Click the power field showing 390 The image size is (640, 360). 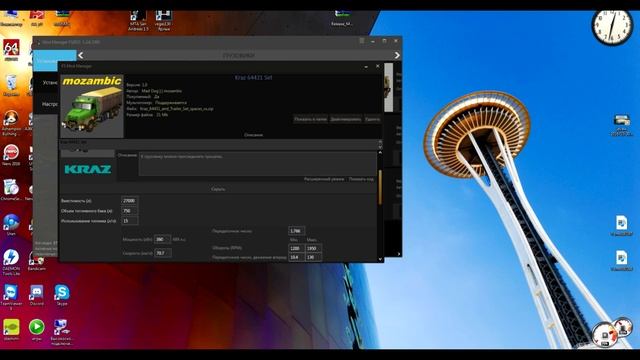162,240
